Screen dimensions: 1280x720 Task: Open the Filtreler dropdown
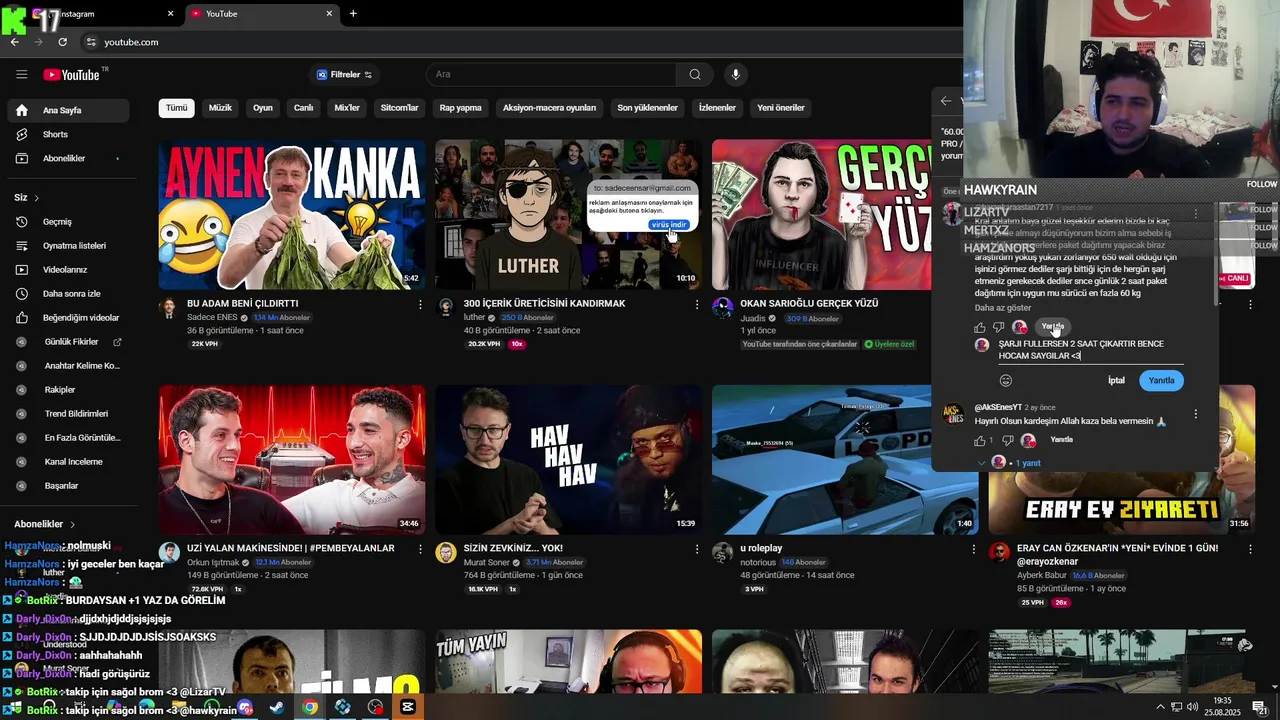[x=345, y=75]
